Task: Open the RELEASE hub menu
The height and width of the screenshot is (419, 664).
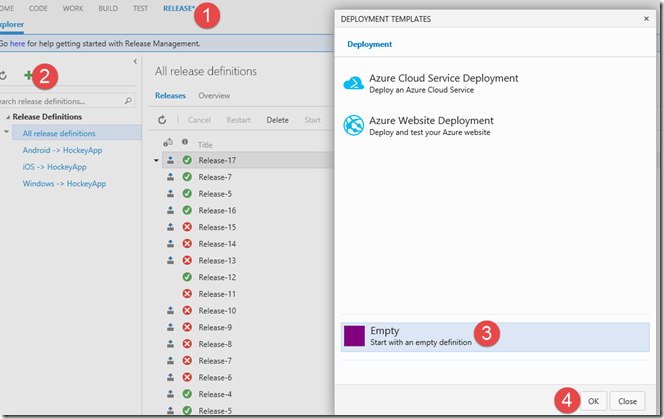Action: click(179, 8)
